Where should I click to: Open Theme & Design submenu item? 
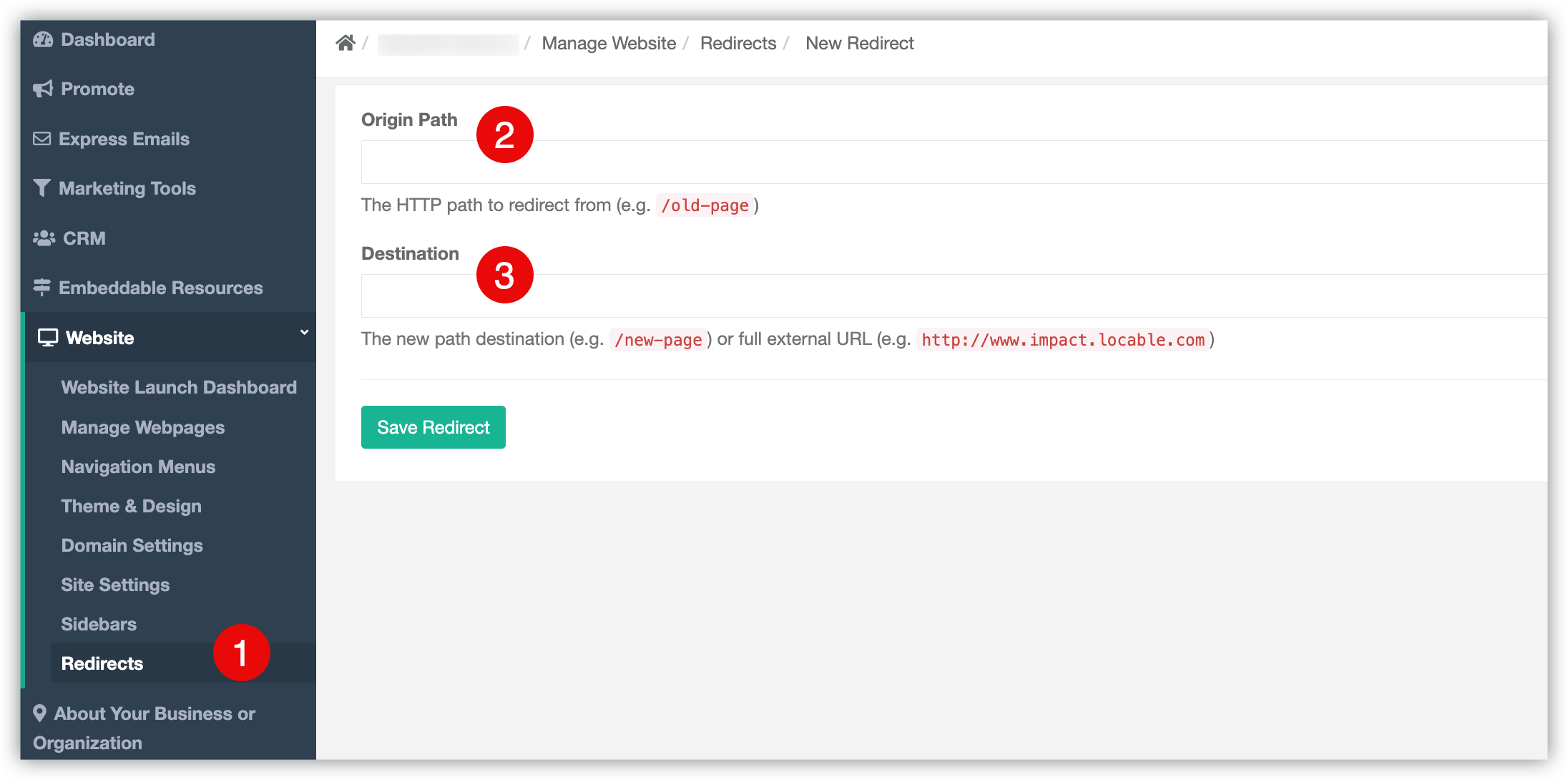132,506
